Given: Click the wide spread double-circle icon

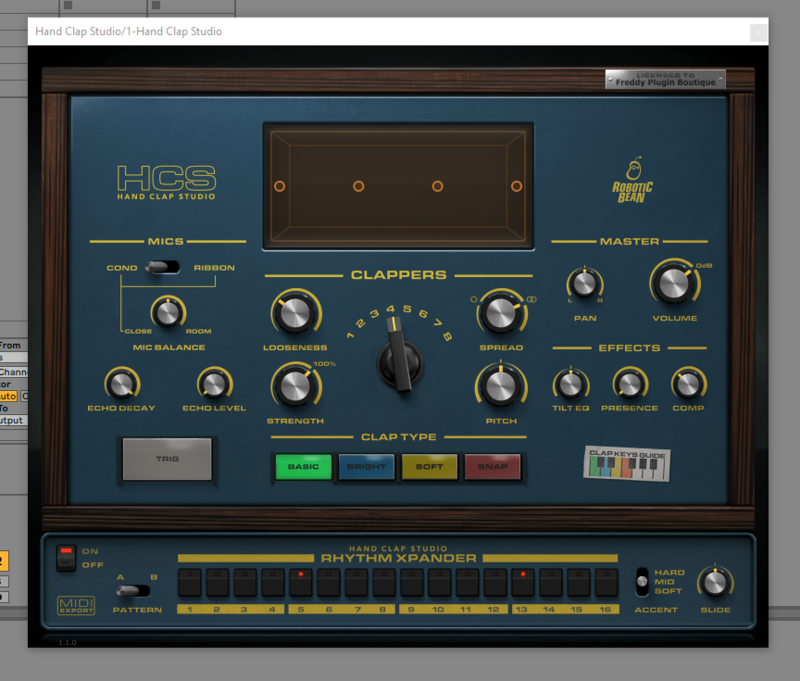Looking at the screenshot, I should (532, 299).
